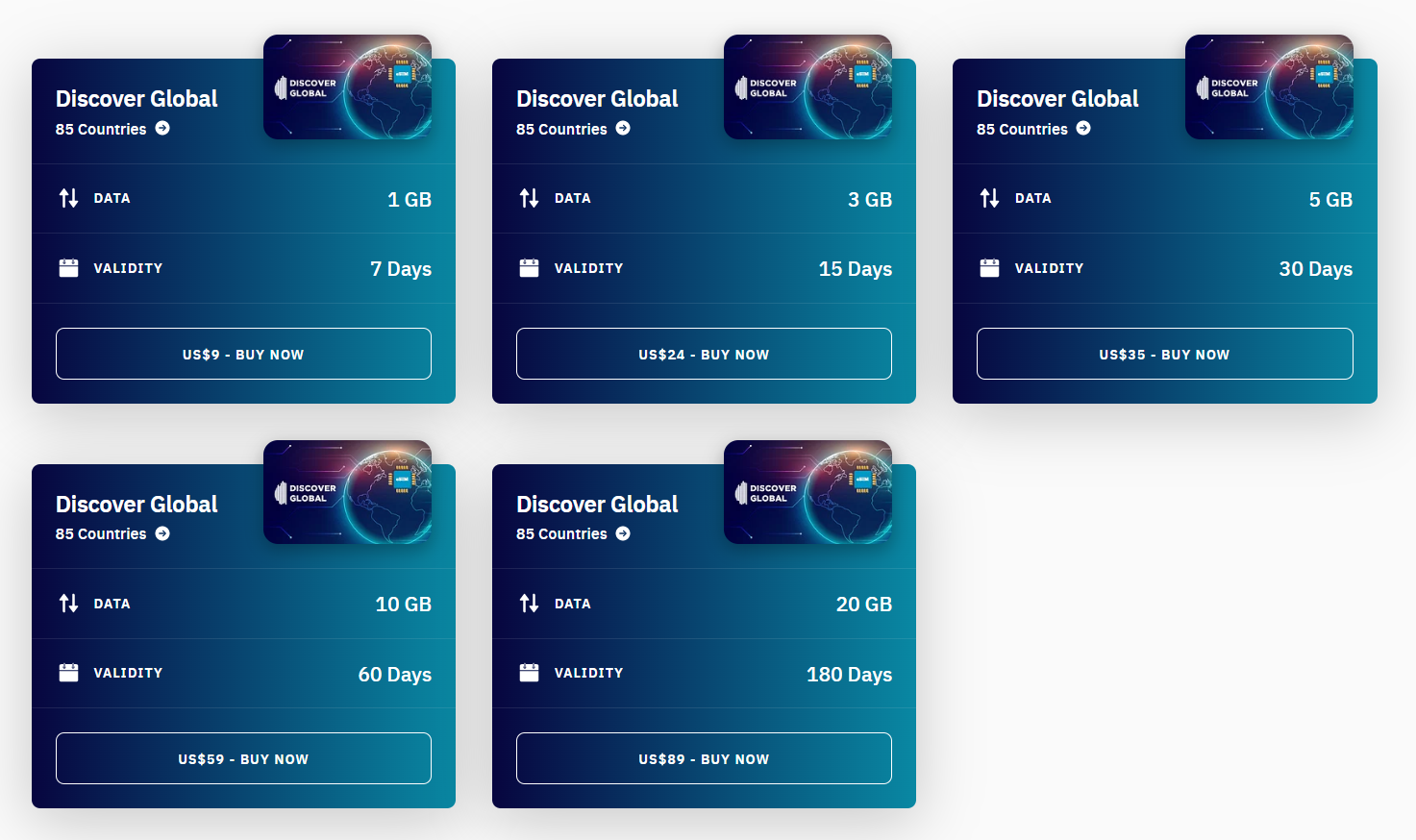Click the Discover Global thumbnail on US$24 card
Viewport: 1416px width, 840px height.
coord(807,86)
